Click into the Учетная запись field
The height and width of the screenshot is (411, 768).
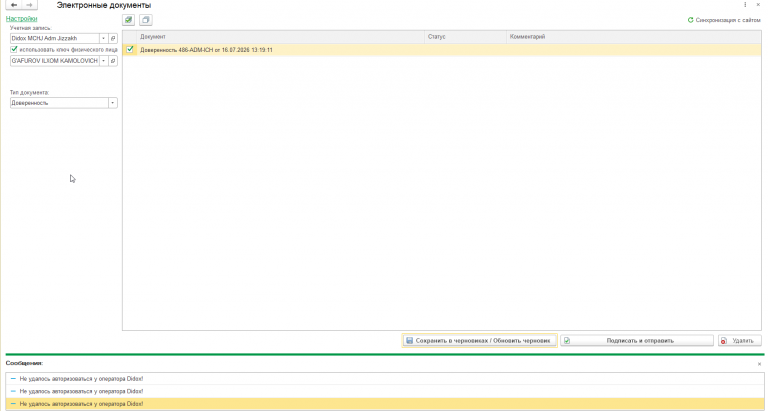[x=54, y=38]
